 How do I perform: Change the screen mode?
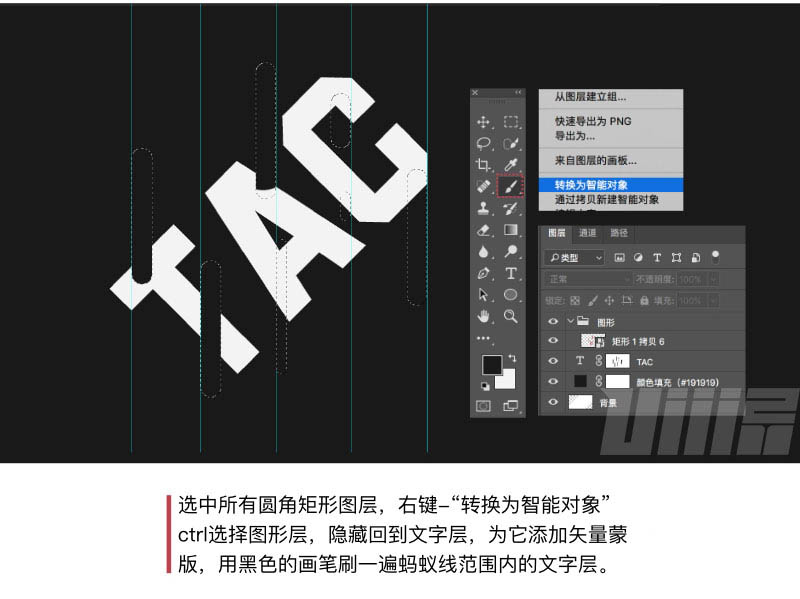[511, 406]
